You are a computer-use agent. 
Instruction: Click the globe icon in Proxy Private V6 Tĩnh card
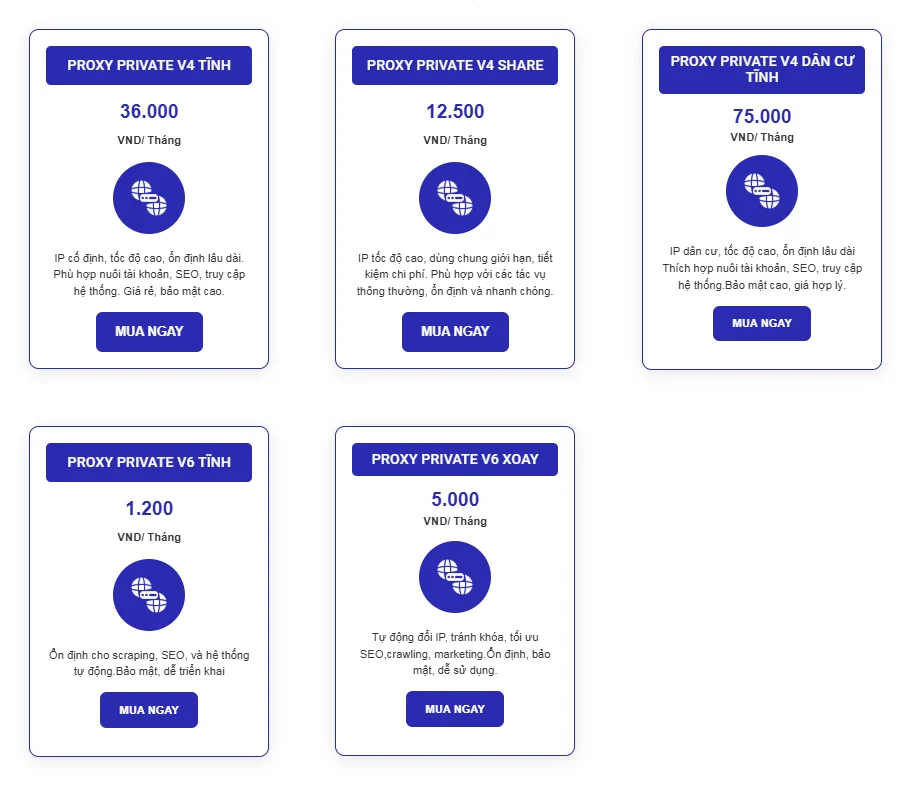(x=149, y=595)
